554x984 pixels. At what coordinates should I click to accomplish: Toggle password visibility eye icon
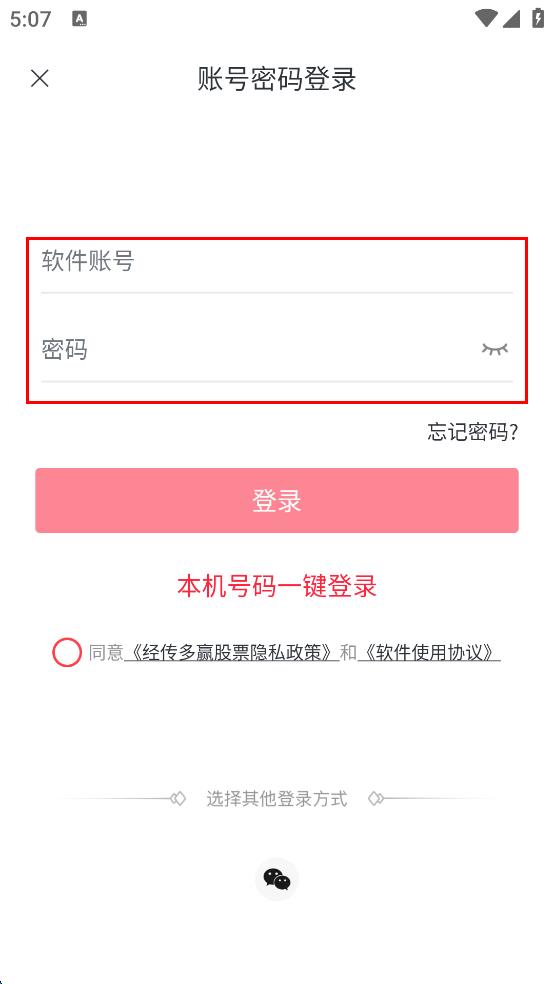pos(494,349)
